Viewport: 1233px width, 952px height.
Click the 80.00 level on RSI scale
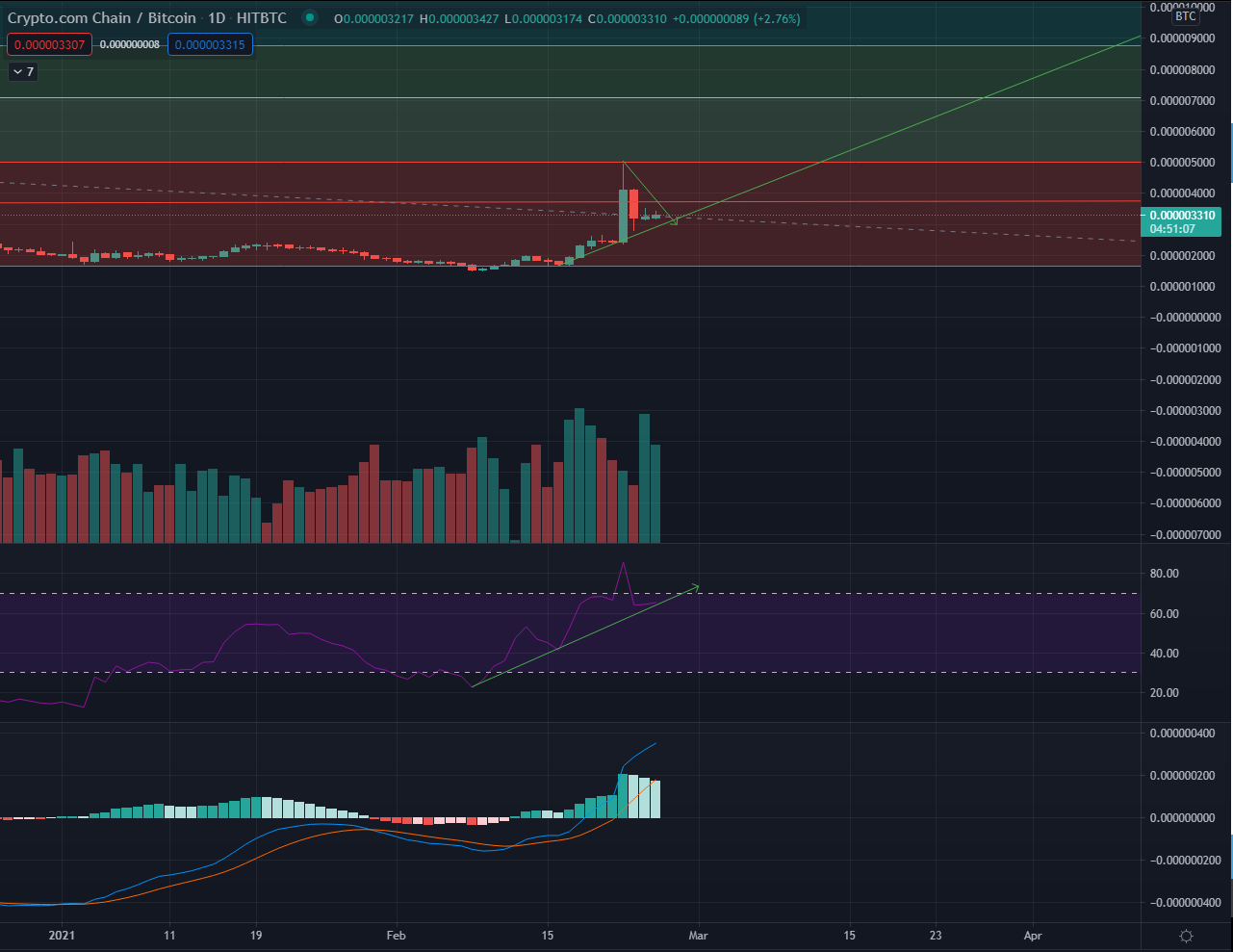(1165, 574)
